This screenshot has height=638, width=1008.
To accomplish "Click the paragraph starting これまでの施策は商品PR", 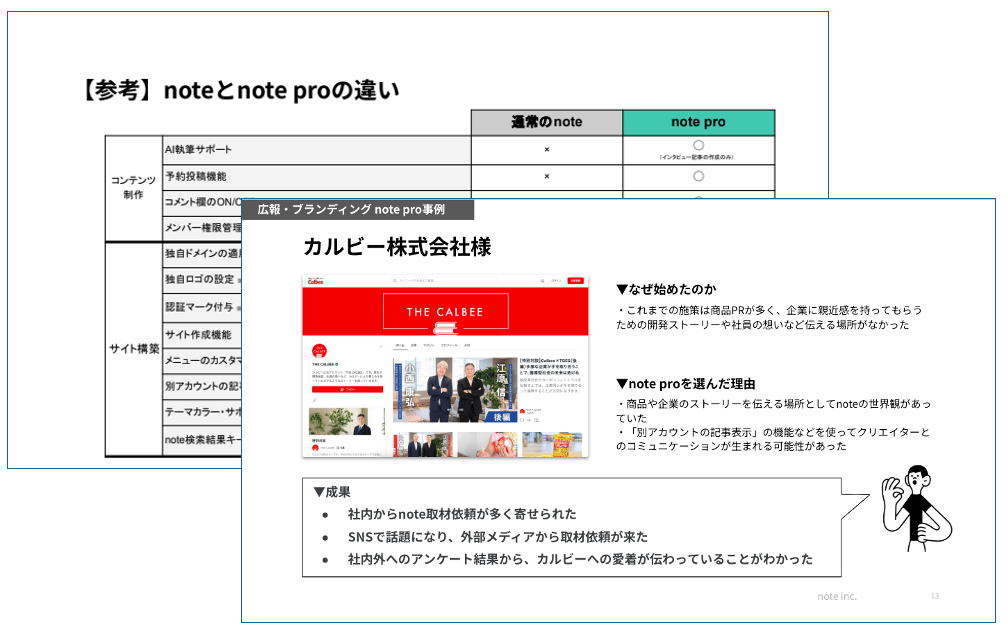I will pyautogui.click(x=770, y=317).
